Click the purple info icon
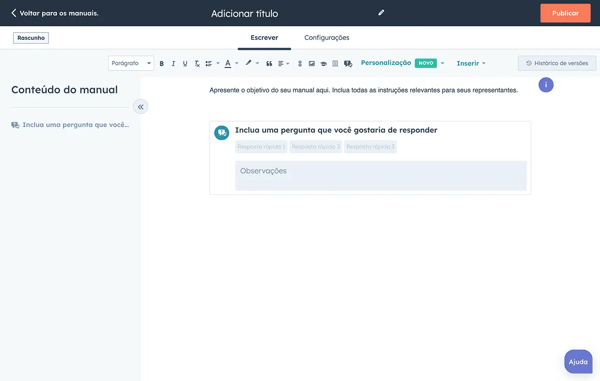This screenshot has width=600, height=381. (546, 85)
